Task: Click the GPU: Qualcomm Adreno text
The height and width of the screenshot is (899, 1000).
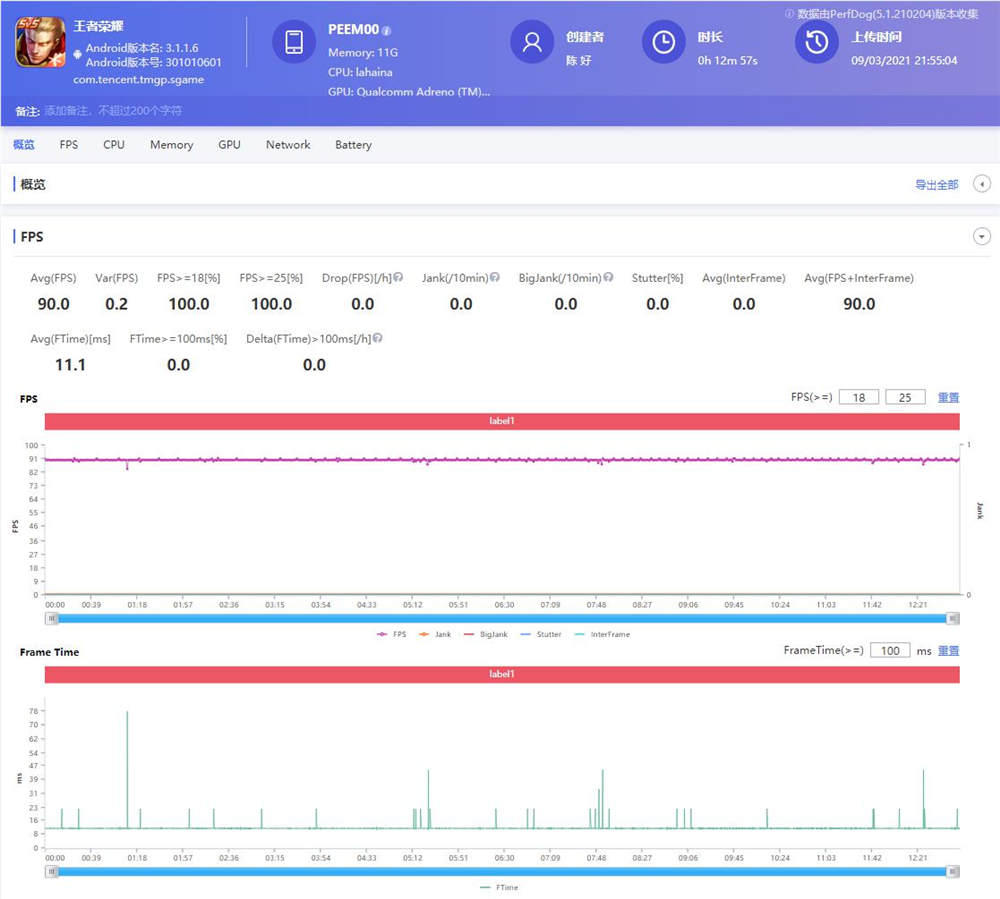Action: 409,92
